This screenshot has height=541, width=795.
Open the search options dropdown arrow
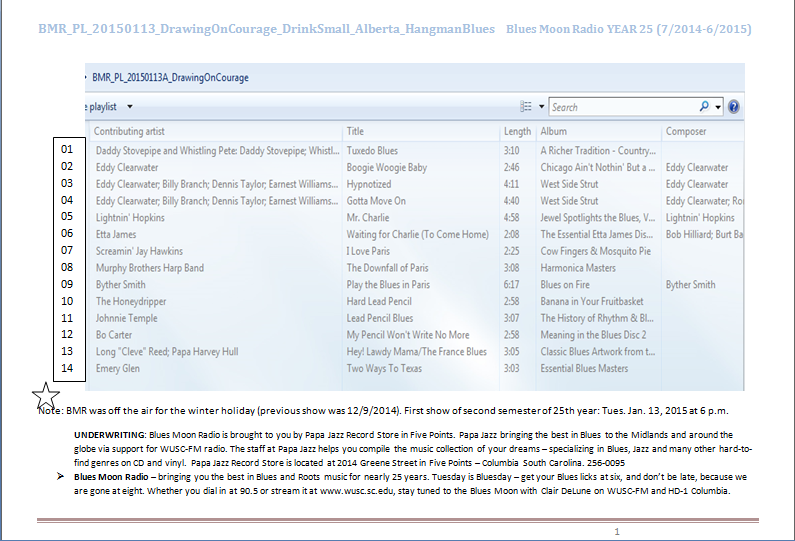click(x=718, y=107)
